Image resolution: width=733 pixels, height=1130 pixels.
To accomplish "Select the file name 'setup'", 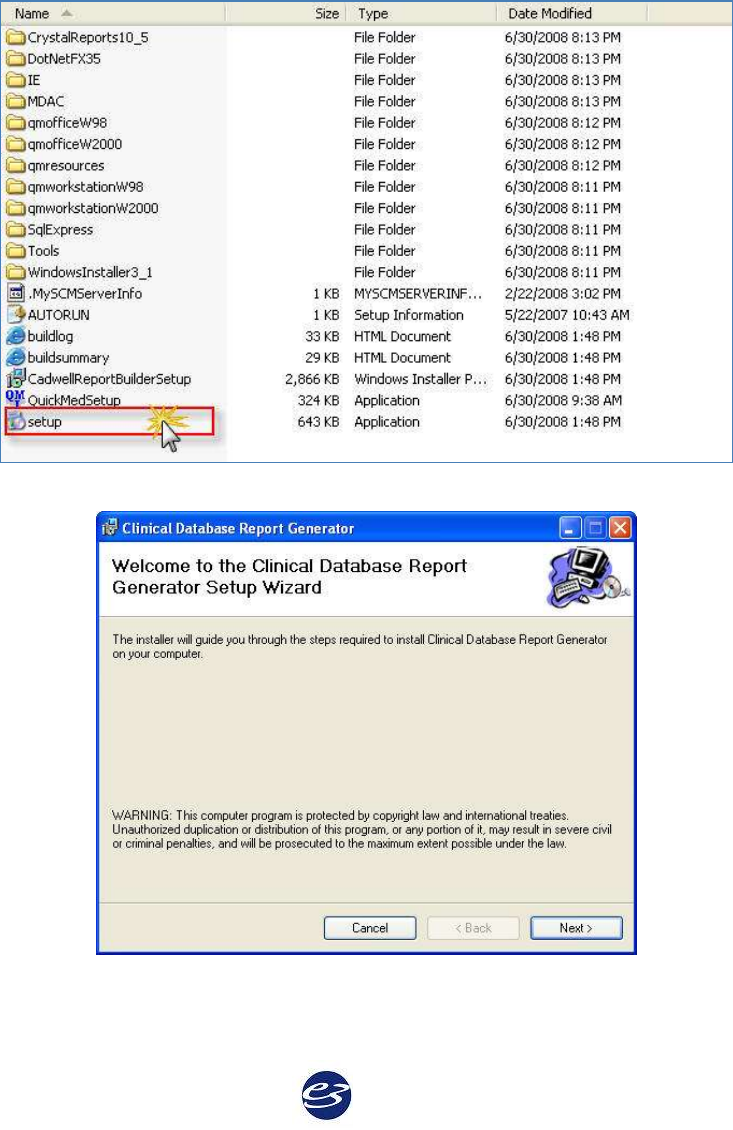I will tap(45, 422).
